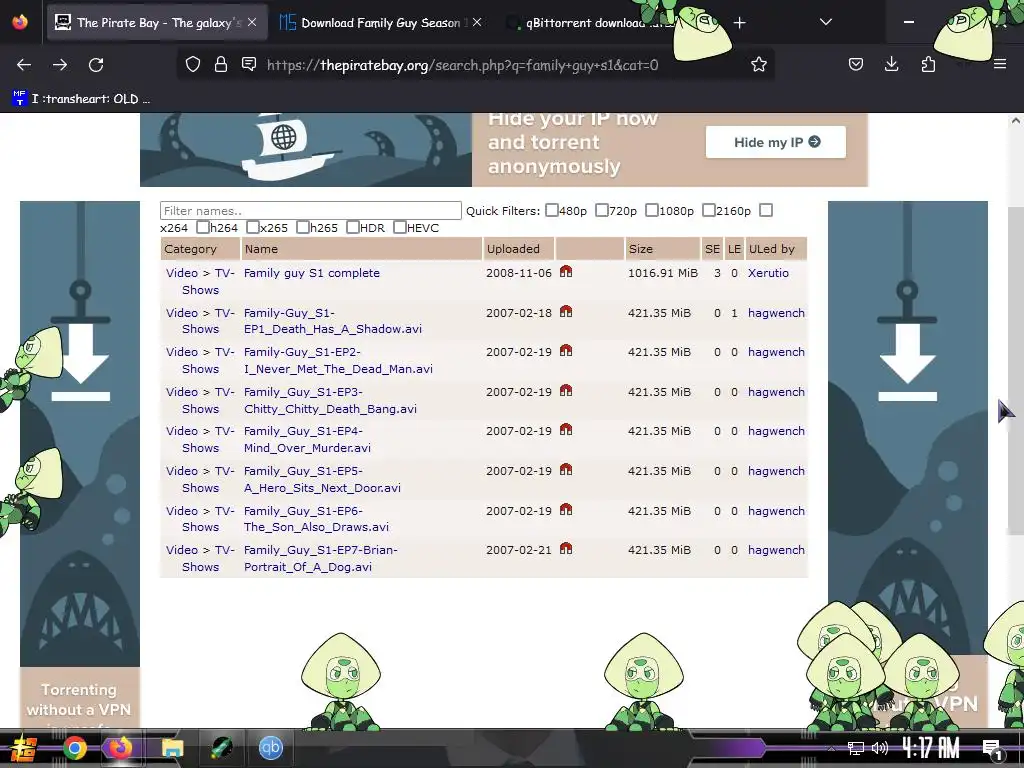1024x768 pixels.
Task: Click magnet icon for EP1 Death Has A Shadow
Action: [x=566, y=312]
